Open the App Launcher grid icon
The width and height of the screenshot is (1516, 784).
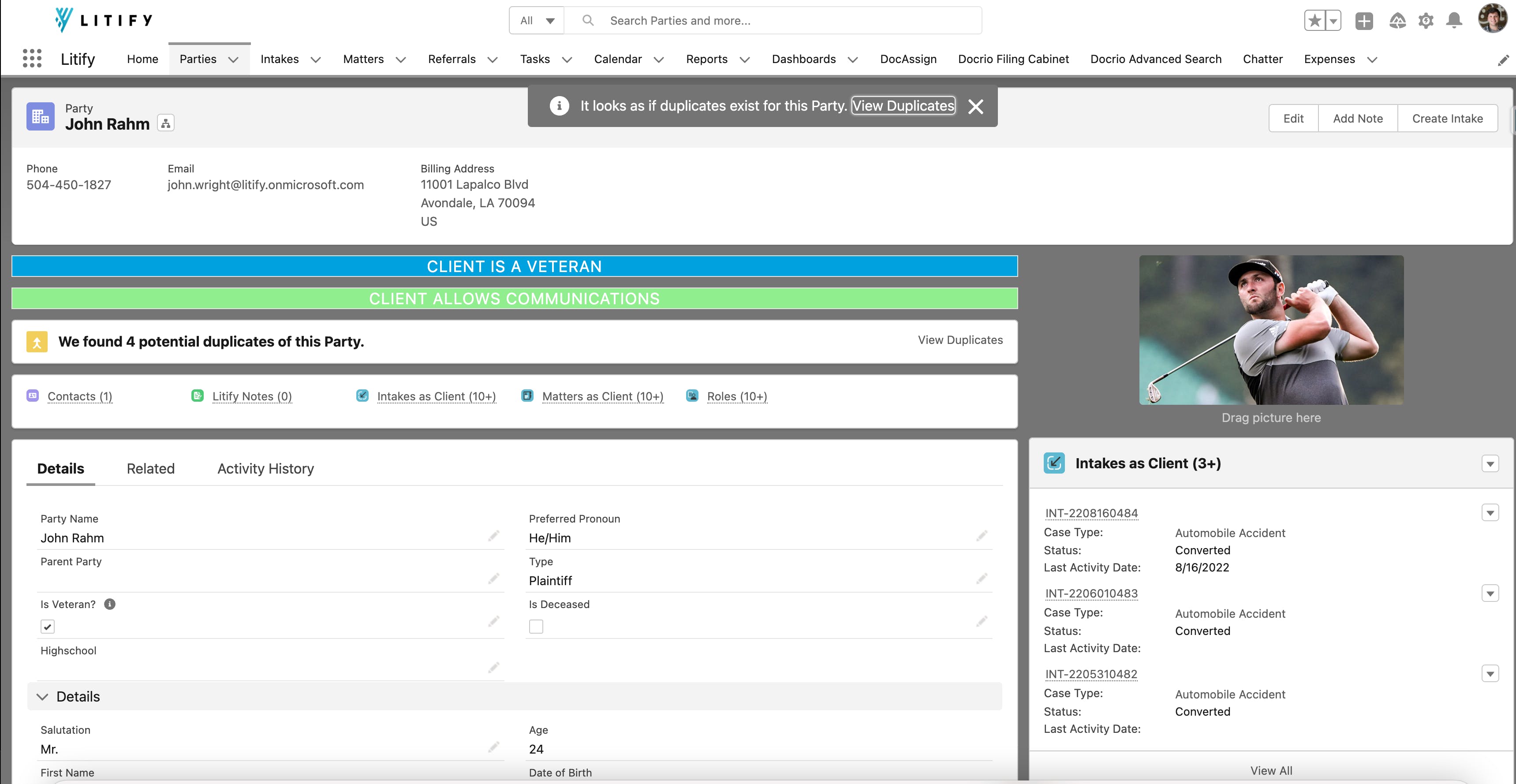point(32,58)
